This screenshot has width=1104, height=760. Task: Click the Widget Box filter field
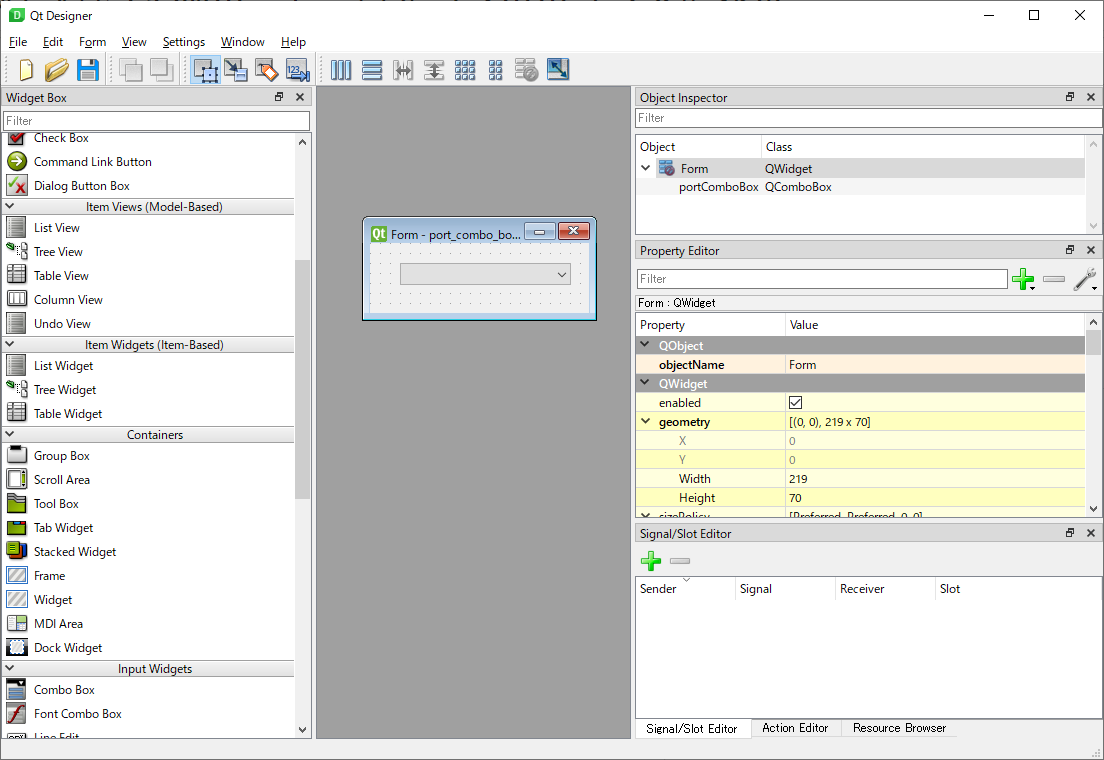tap(156, 120)
